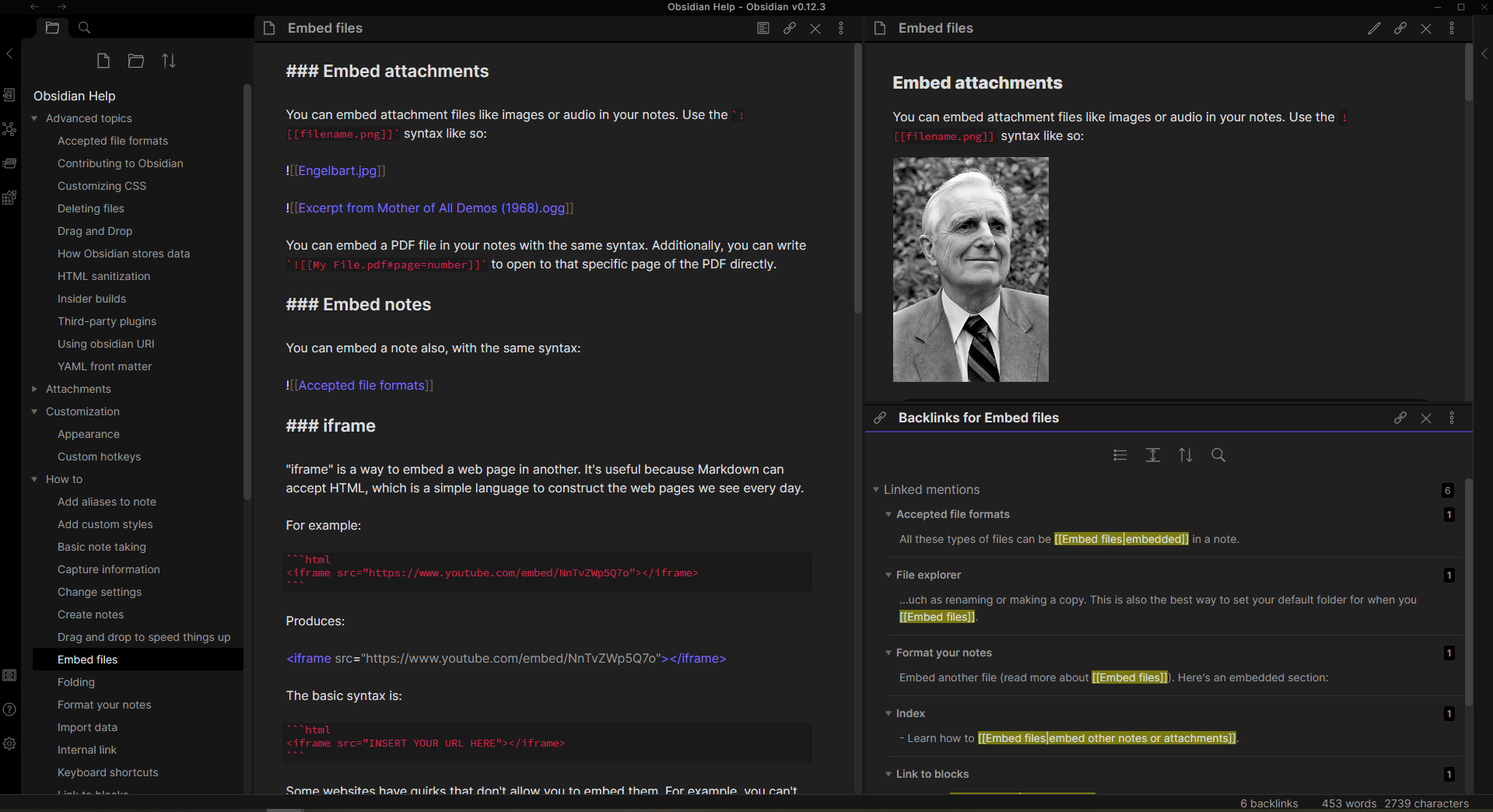This screenshot has height=812, width=1493.
Task: Click the Backlinks pane vertical scrollbar
Action: click(x=1469, y=591)
